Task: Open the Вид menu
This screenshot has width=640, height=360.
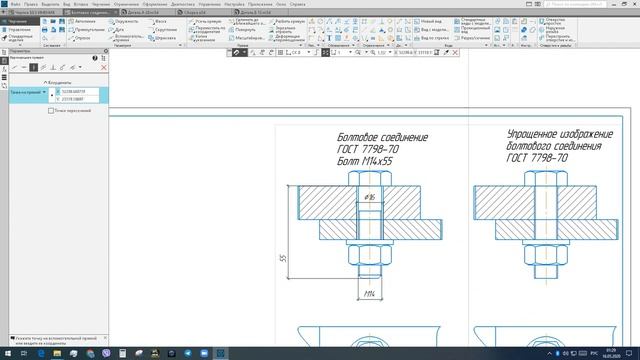Action: (67, 4)
